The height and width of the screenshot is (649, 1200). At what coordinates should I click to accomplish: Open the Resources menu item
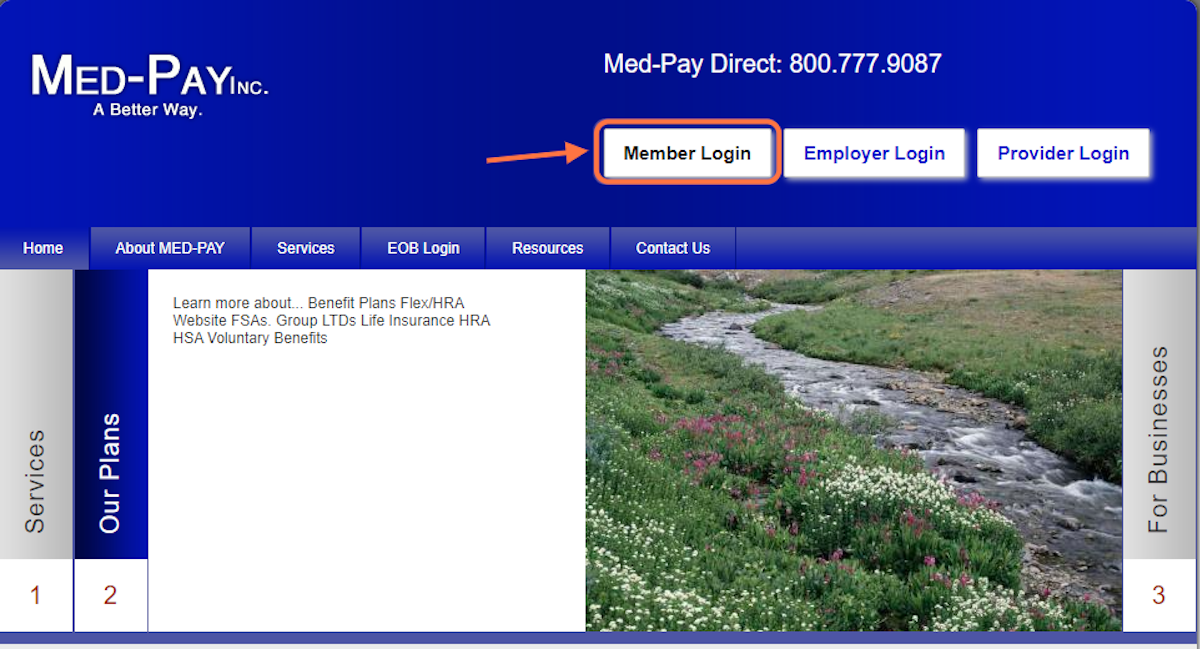(x=548, y=248)
